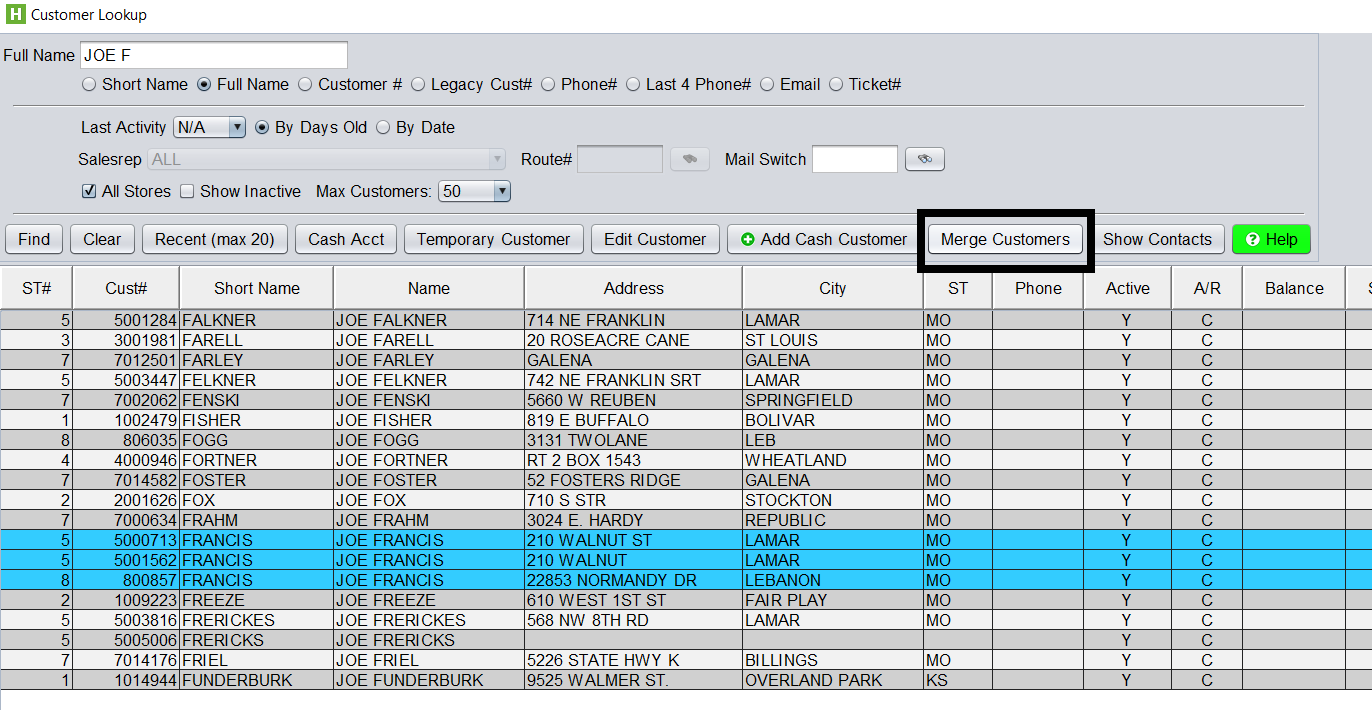This screenshot has height=710, width=1372.
Task: Sort by the Cust# column header
Action: point(126,288)
